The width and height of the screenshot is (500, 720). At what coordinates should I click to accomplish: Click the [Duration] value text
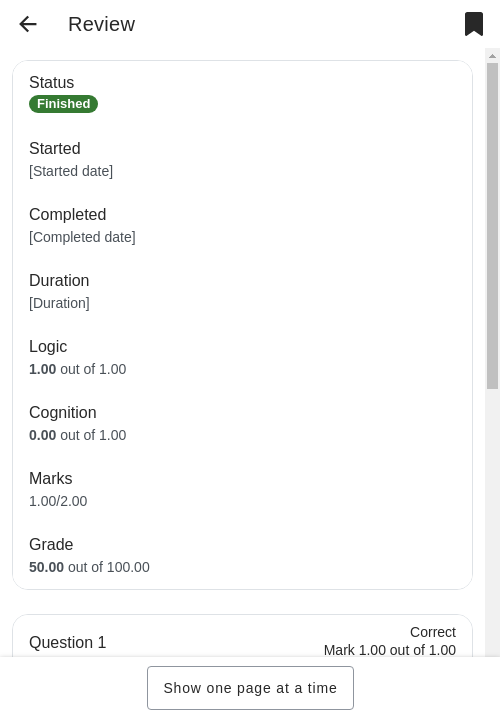coord(59,304)
